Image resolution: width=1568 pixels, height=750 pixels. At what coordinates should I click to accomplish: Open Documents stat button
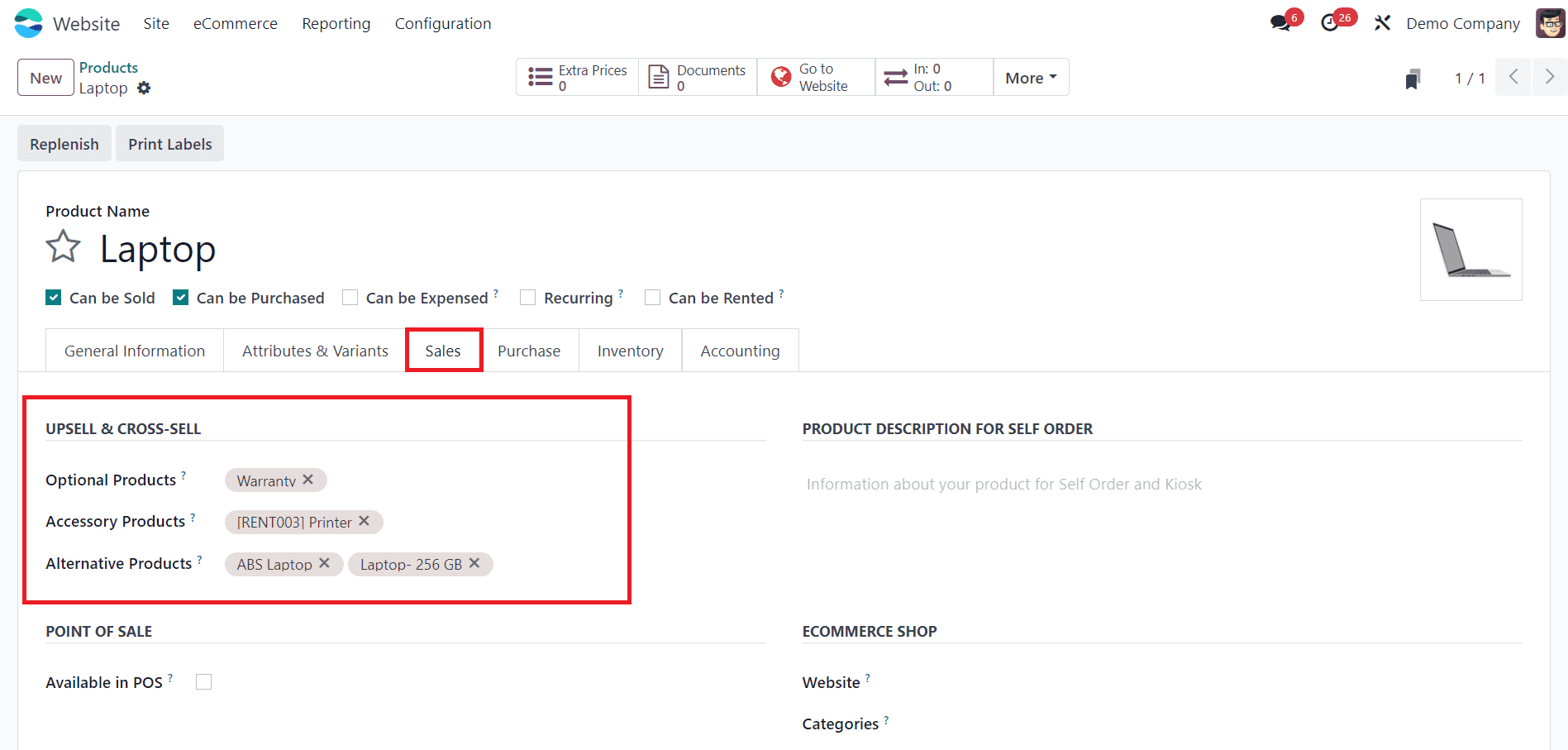coord(698,77)
